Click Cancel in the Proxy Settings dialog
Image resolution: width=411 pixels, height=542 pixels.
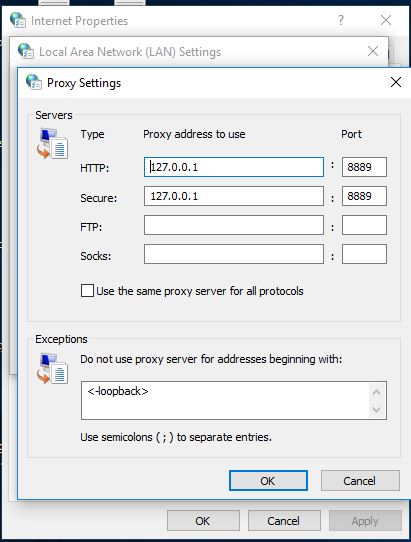coord(360,480)
